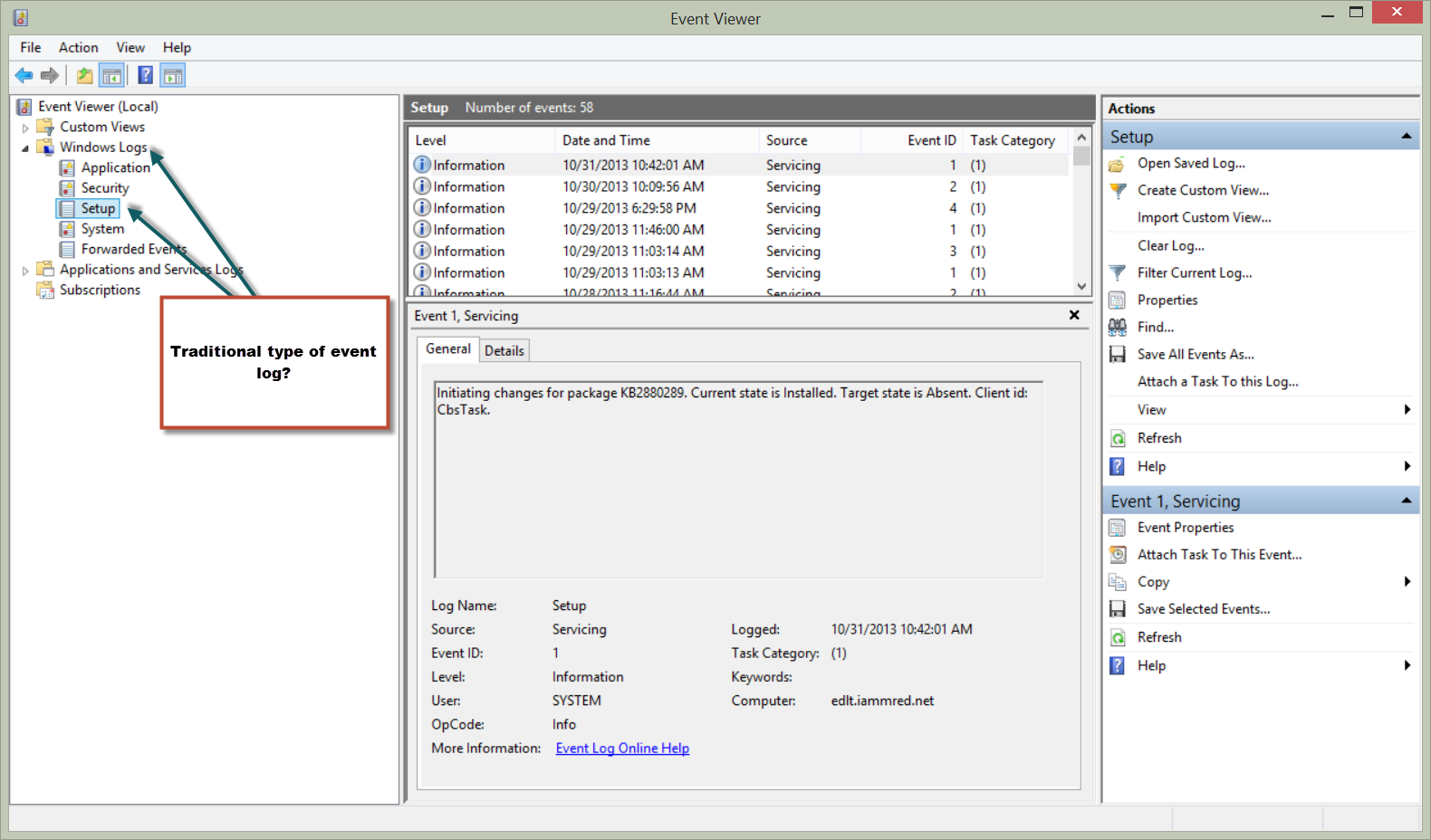Click the Attach Task To This Event icon
This screenshot has width=1431, height=840.
point(1118,555)
